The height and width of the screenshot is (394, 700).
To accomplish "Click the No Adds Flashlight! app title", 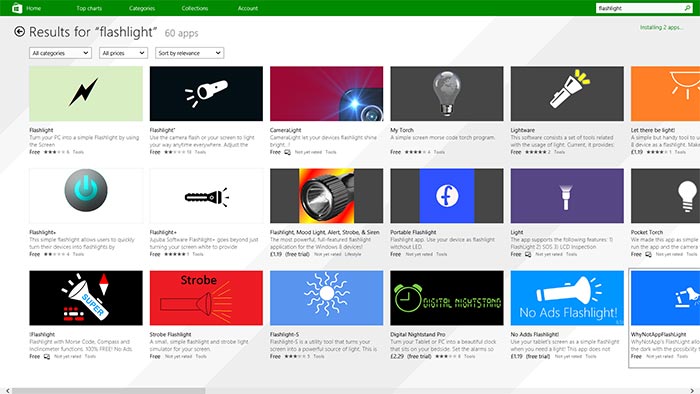I will click(x=535, y=334).
